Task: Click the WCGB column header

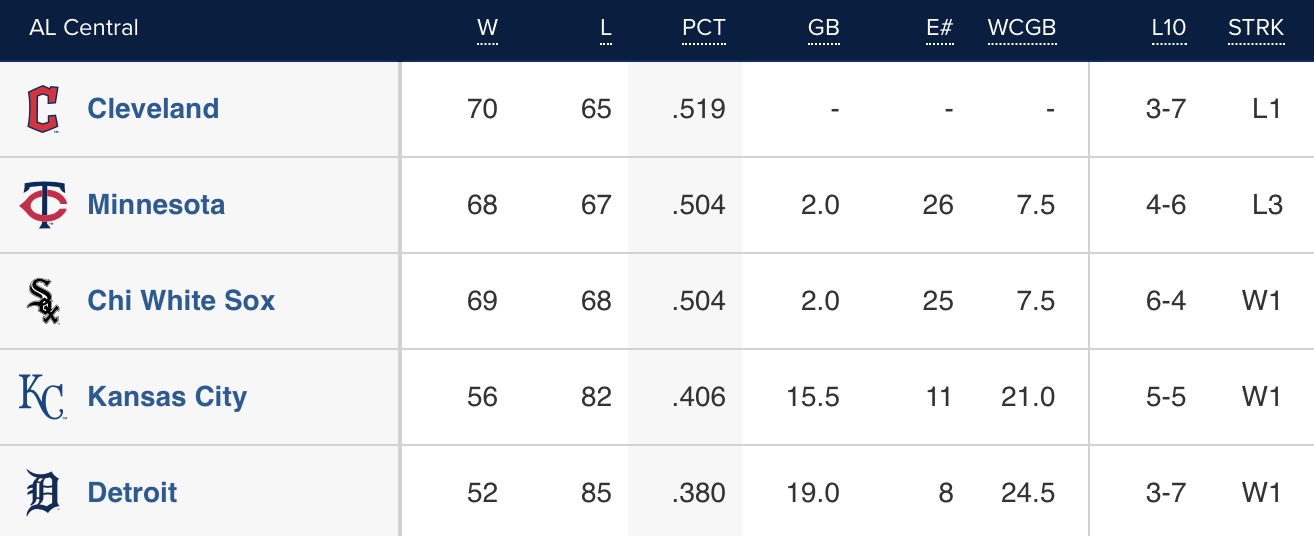Action: pyautogui.click(x=1021, y=28)
